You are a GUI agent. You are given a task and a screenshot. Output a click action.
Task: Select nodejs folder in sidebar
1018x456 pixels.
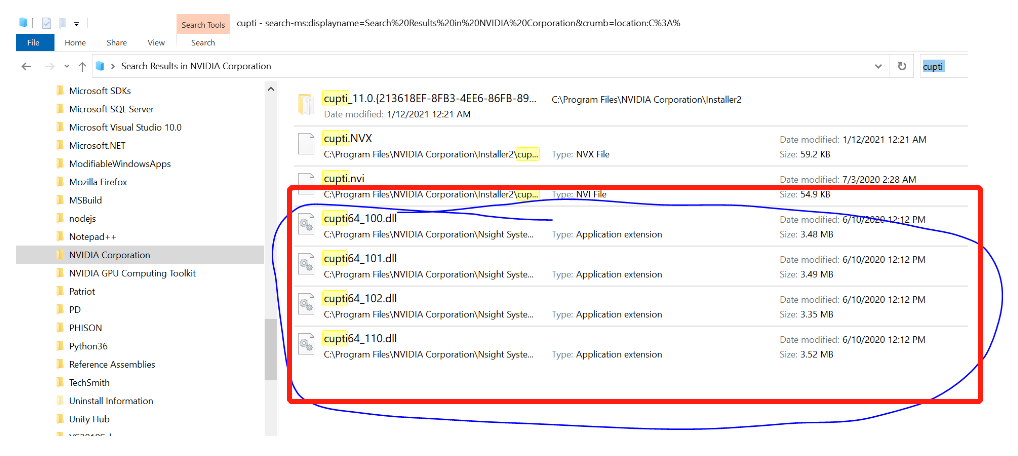point(82,218)
